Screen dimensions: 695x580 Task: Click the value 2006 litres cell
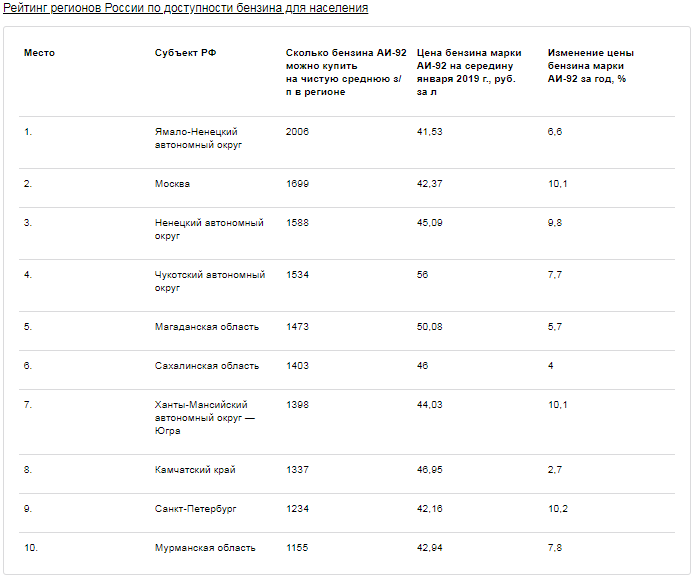click(297, 132)
